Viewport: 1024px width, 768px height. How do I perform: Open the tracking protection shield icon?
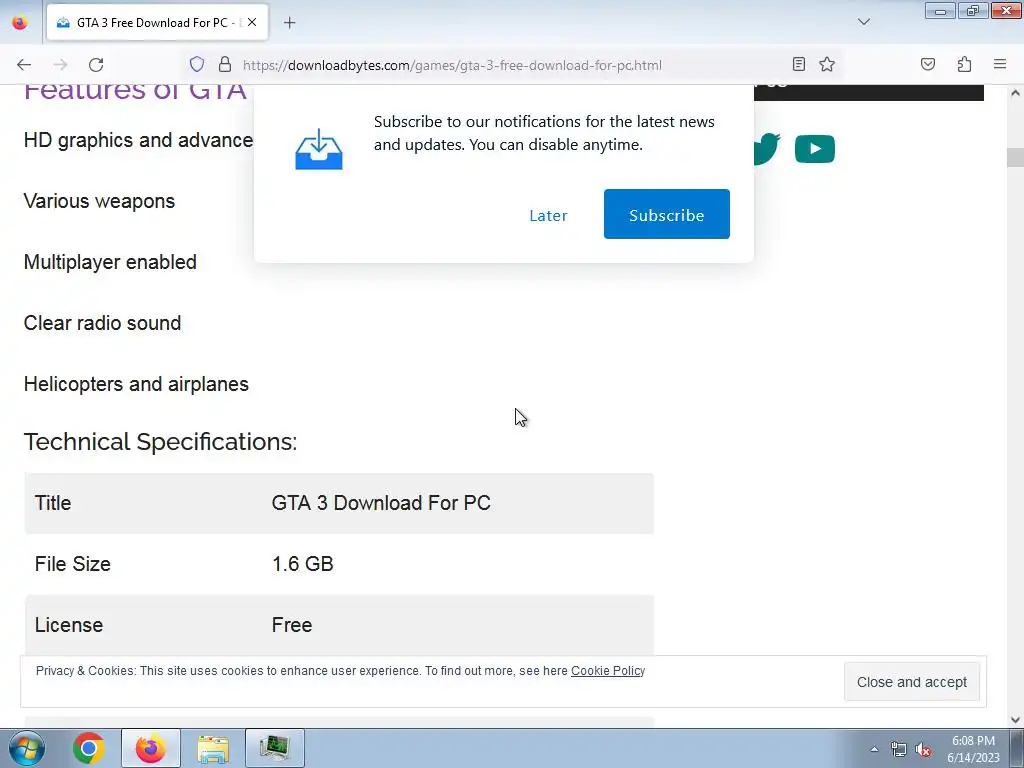[197, 65]
